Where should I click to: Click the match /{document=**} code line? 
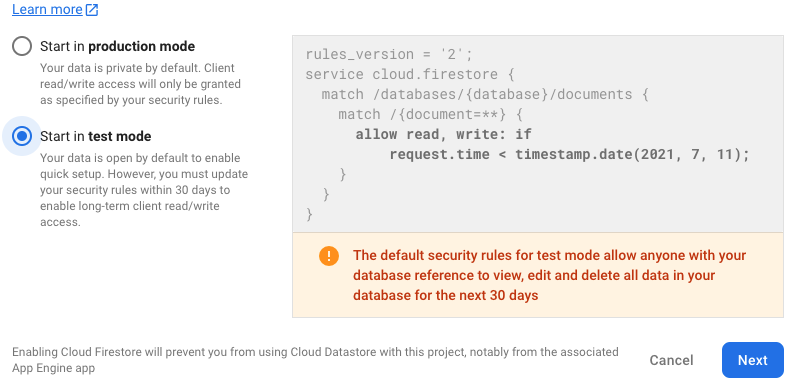(431, 114)
